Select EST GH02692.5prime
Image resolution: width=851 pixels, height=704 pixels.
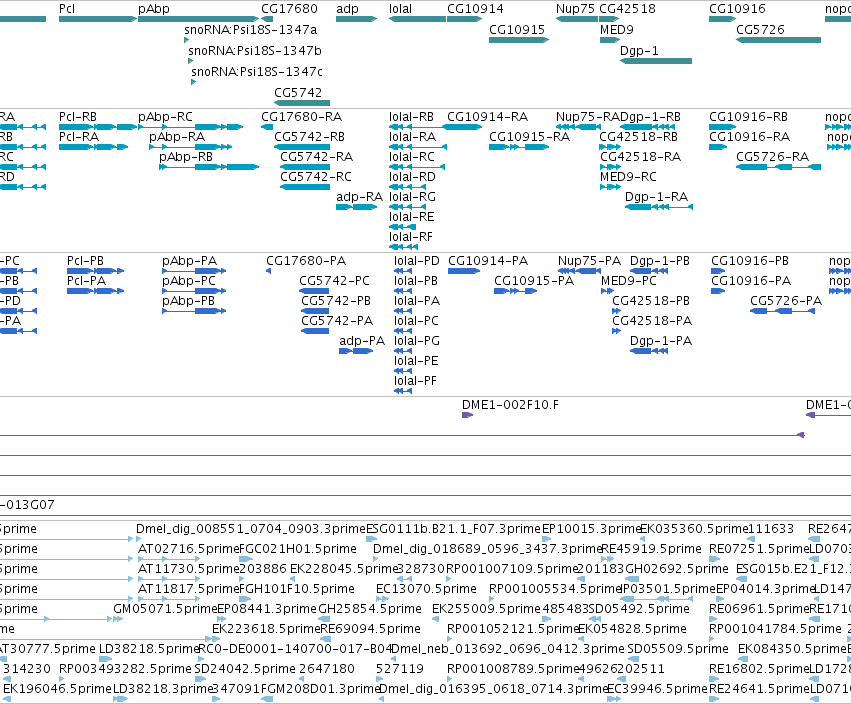[677, 568]
